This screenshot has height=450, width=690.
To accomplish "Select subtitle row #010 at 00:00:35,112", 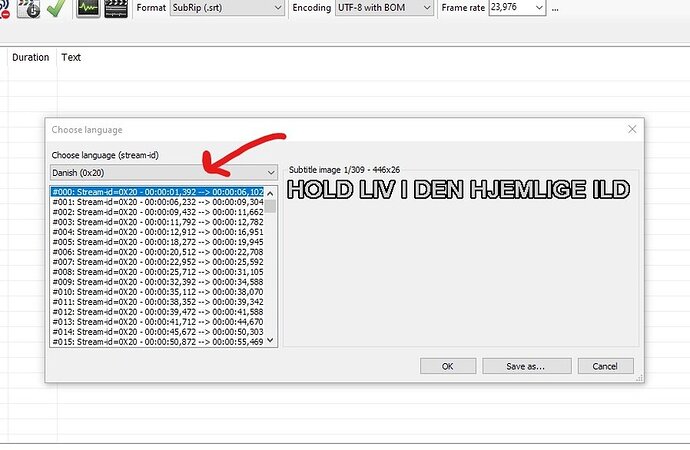I will 158,292.
